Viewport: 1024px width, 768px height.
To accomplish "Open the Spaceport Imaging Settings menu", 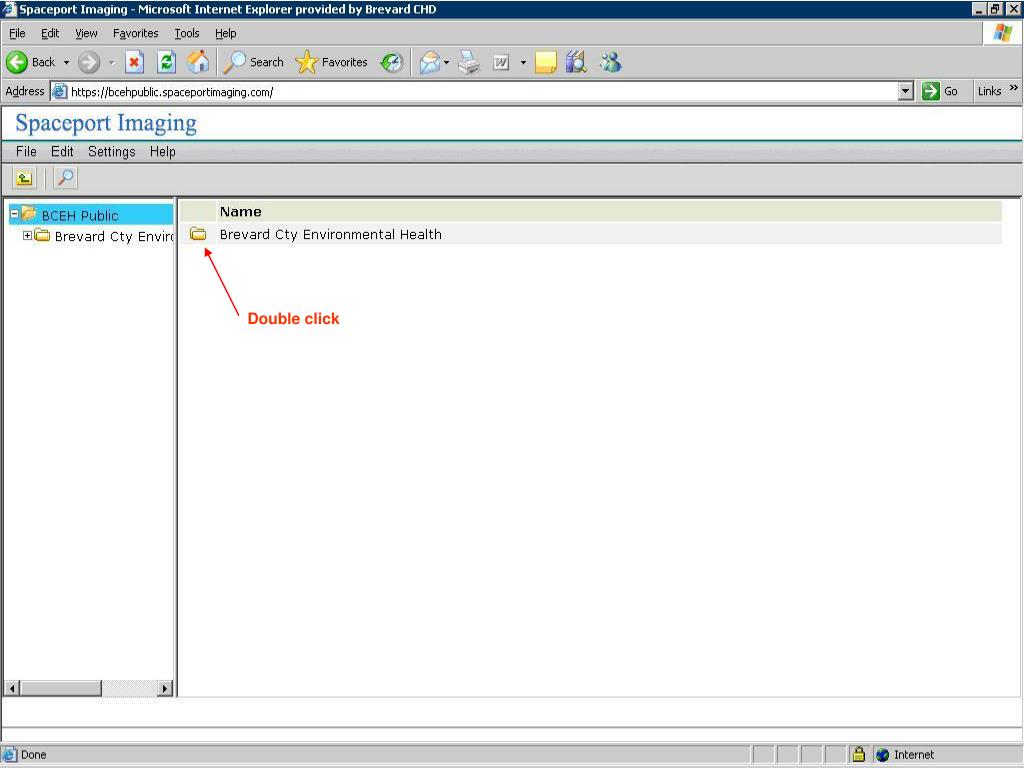I will tap(112, 152).
